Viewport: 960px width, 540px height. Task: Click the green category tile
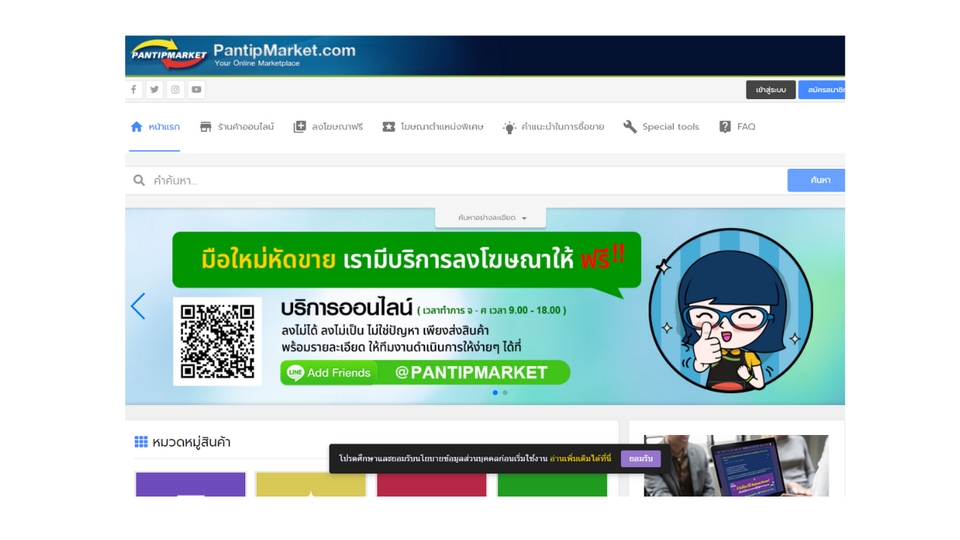coord(552,484)
